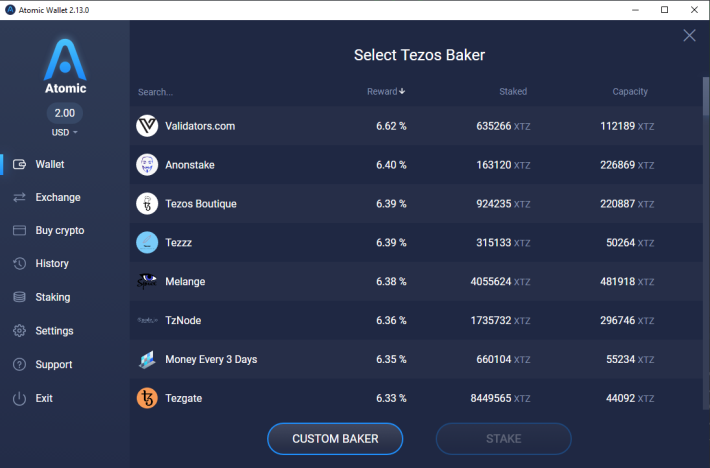The image size is (710, 468).
Task: Open History menu item
Action: (x=52, y=263)
